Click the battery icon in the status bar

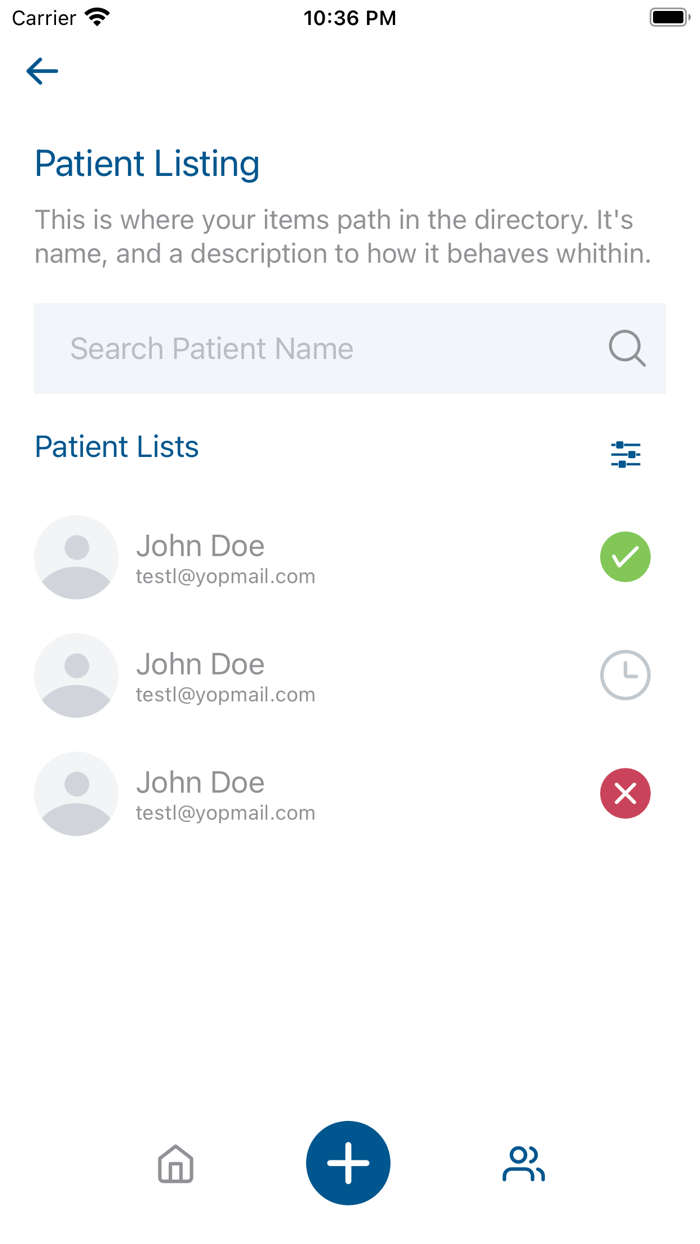[669, 18]
